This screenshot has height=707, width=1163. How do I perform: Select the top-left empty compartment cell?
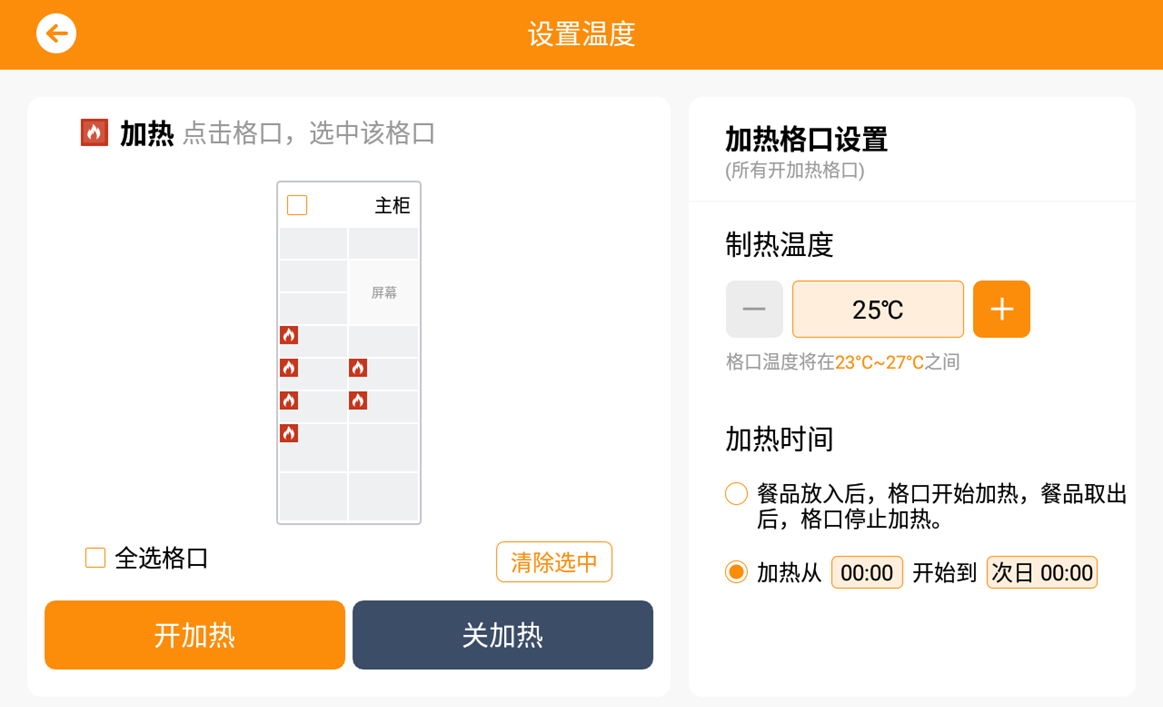(313, 243)
